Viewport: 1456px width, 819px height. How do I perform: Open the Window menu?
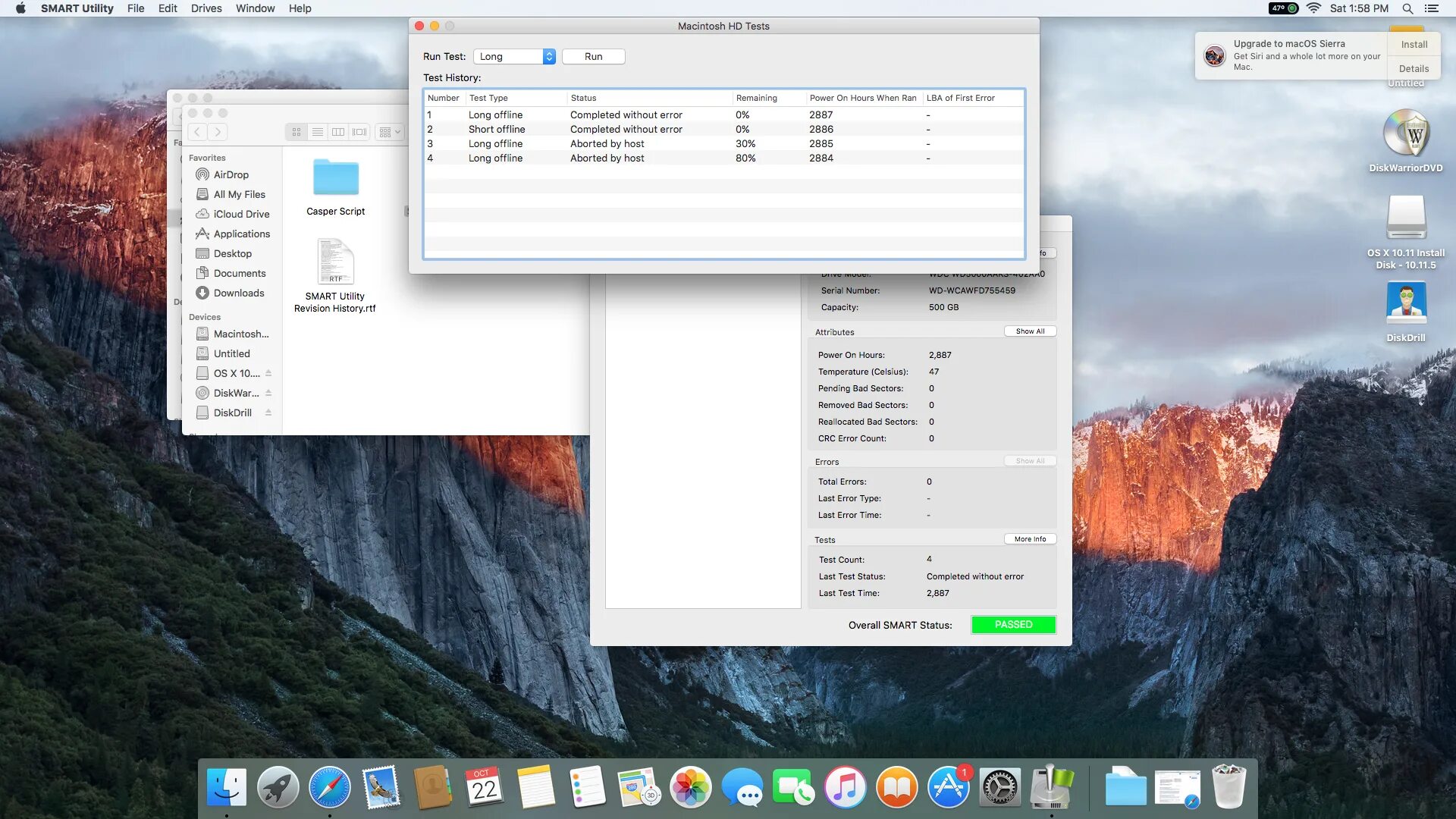coord(255,8)
